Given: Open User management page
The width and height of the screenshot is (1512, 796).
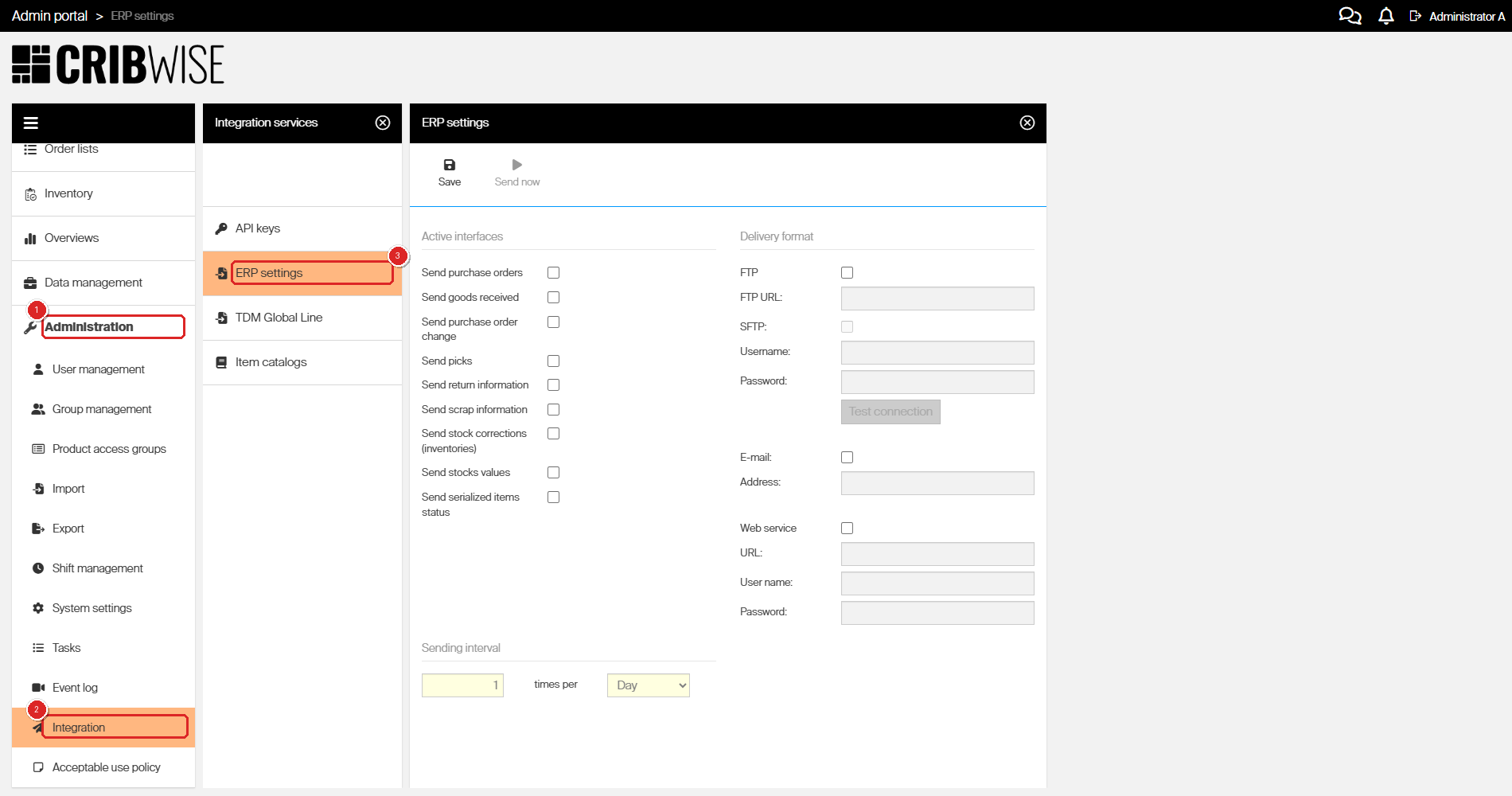Looking at the screenshot, I should point(103,369).
